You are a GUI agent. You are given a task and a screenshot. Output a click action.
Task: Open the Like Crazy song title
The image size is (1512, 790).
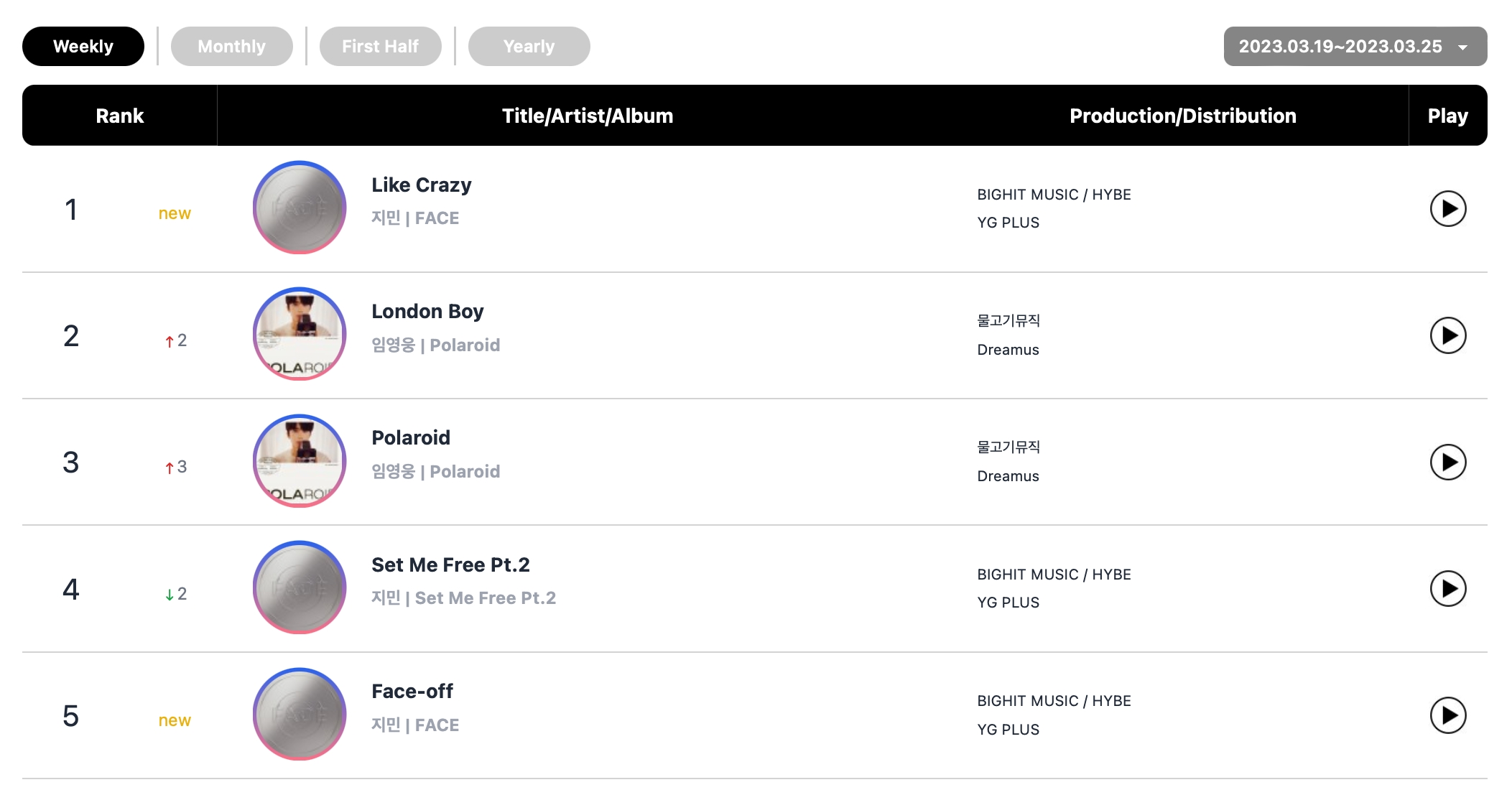pos(421,185)
